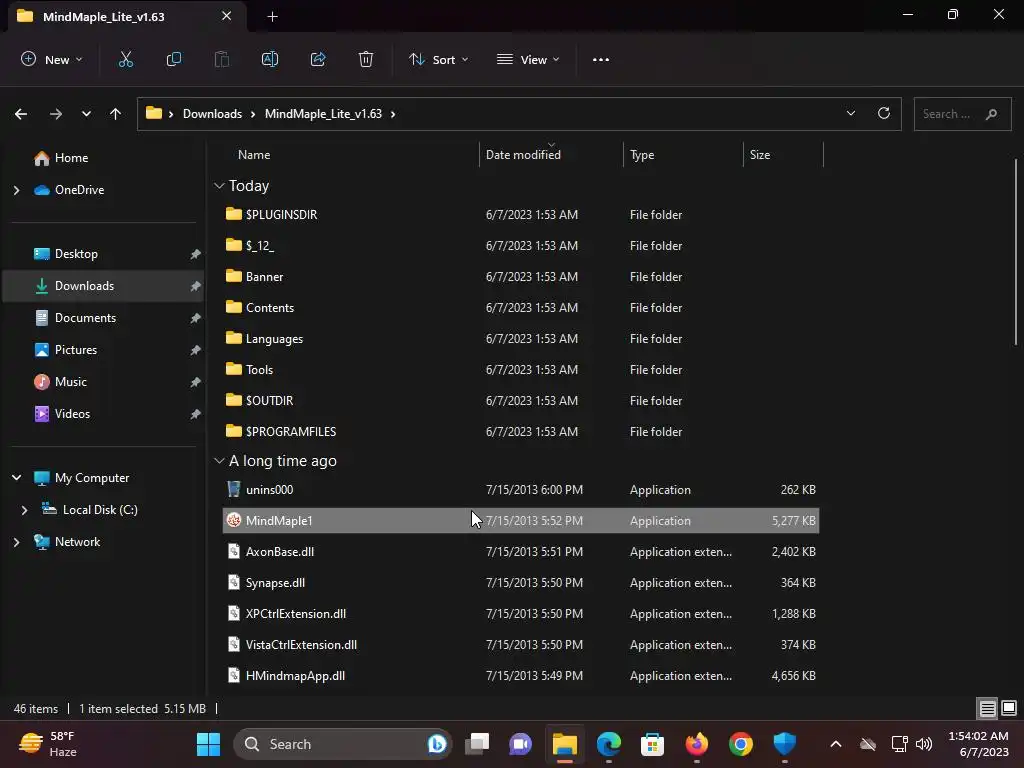Click the Share icon in toolbar
The image size is (1024, 768).
[x=318, y=59]
